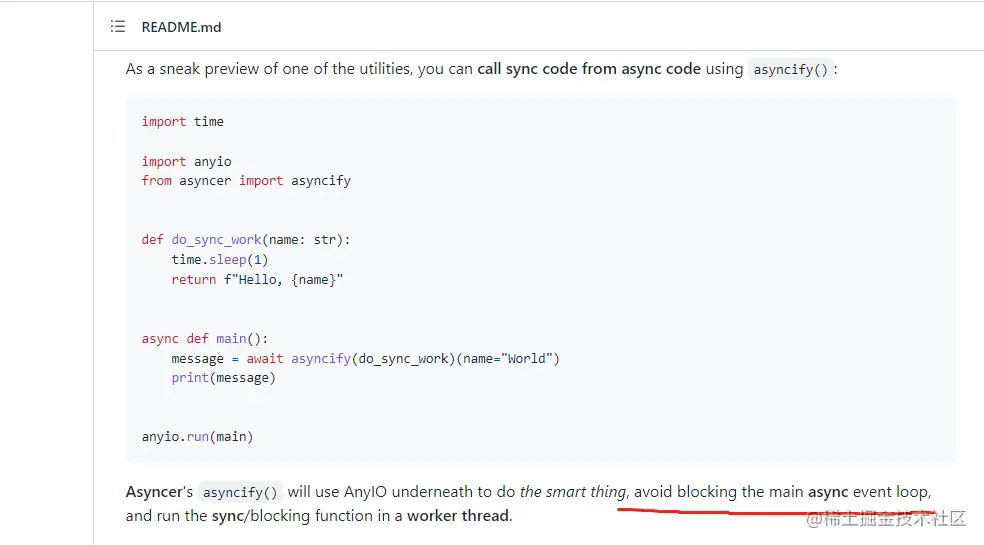This screenshot has height=545, width=984.
Task: Click the anyio.run(main) code line
Action: pos(198,436)
